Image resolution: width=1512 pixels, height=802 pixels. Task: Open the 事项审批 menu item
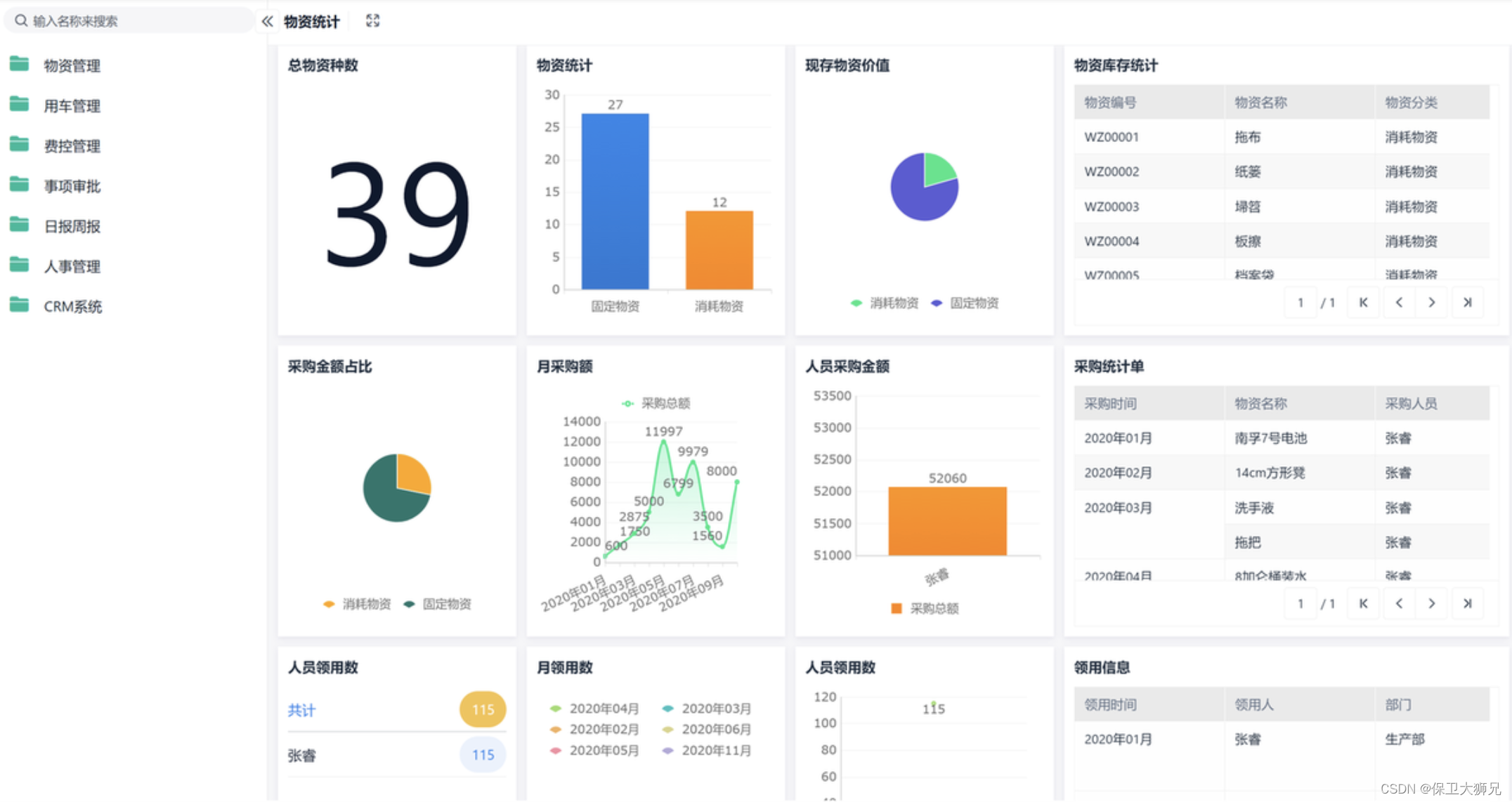[72, 186]
